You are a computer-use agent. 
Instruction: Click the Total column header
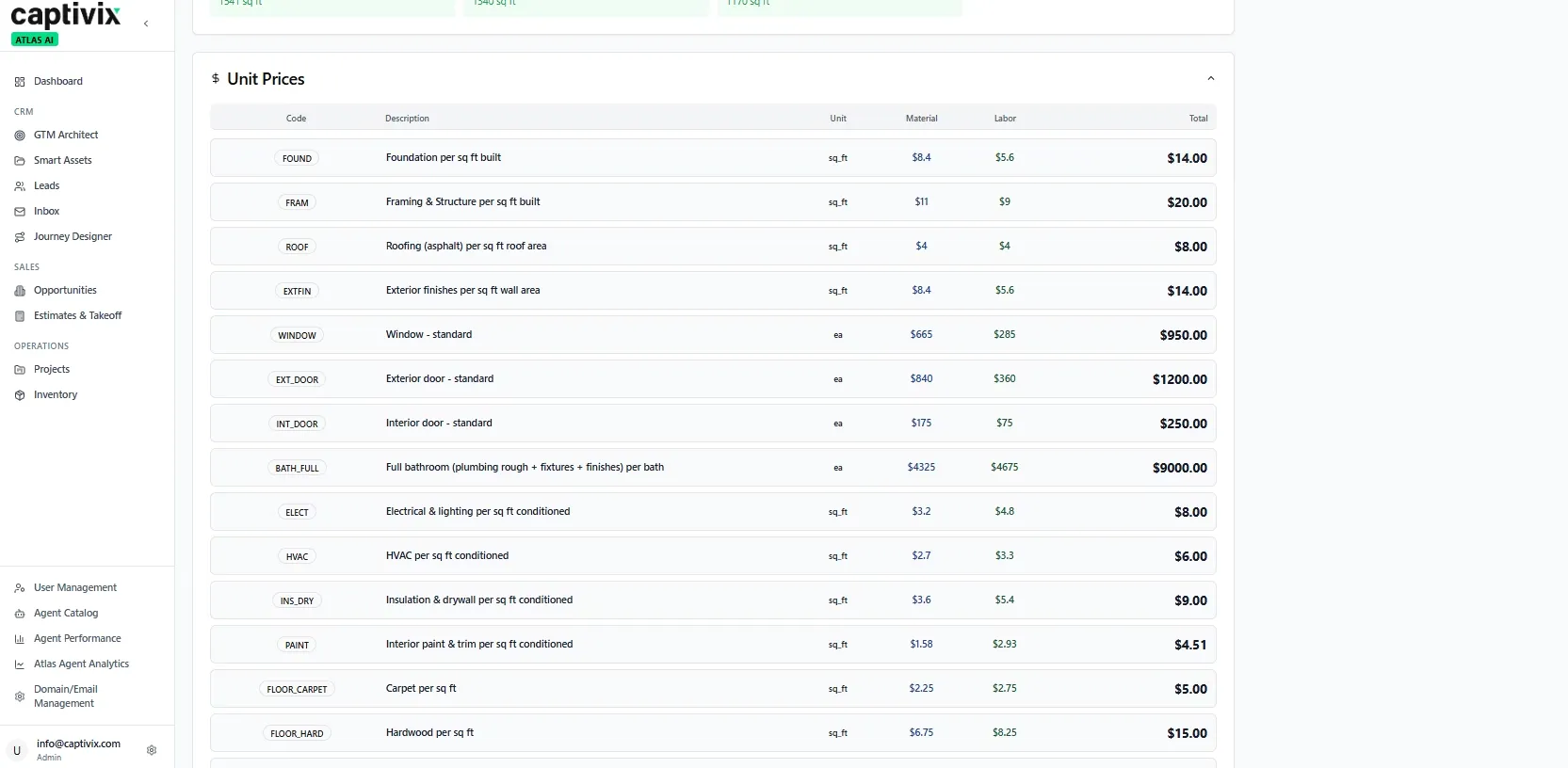tap(1198, 119)
